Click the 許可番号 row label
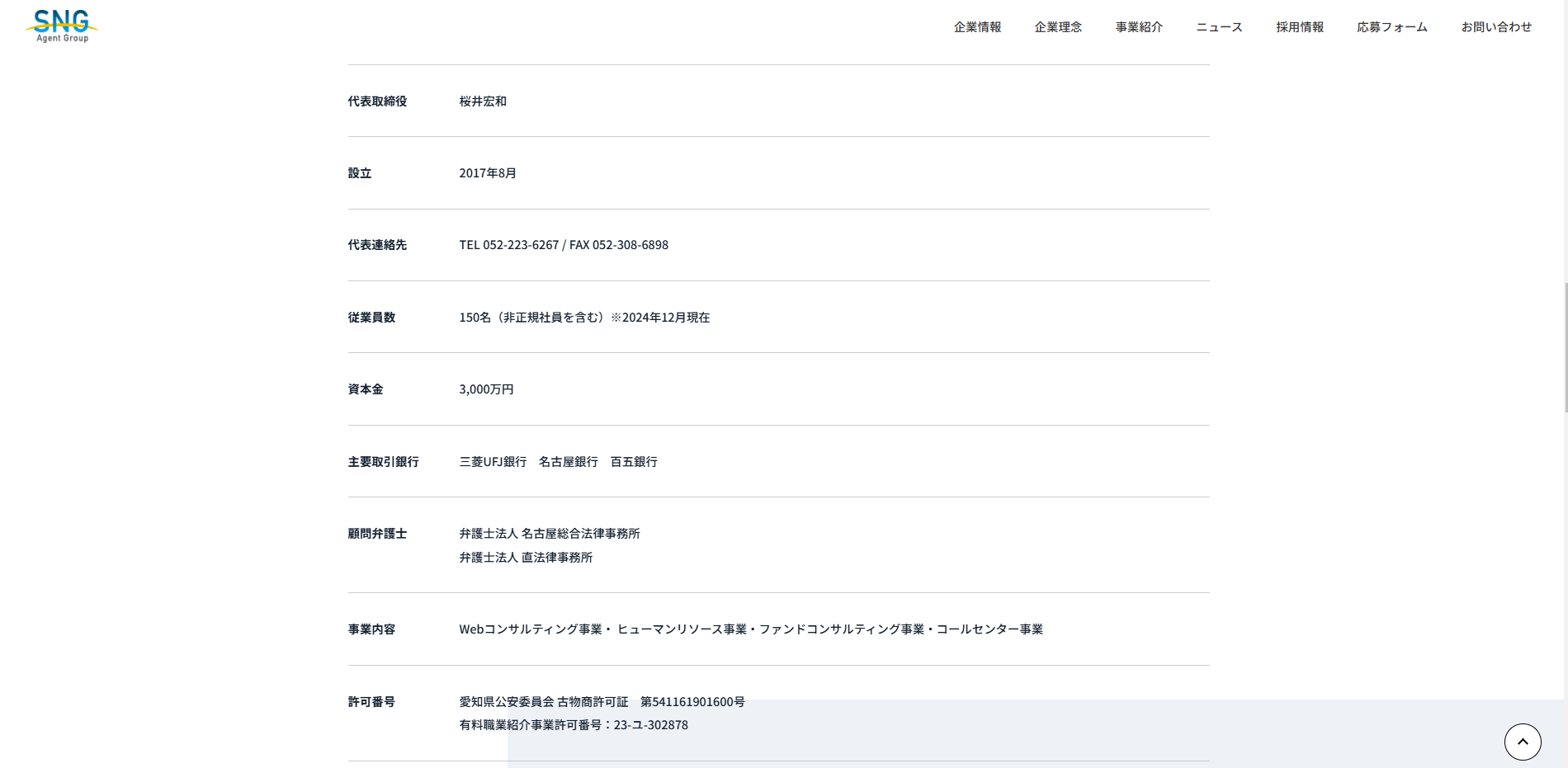The width and height of the screenshot is (1568, 768). (x=371, y=702)
